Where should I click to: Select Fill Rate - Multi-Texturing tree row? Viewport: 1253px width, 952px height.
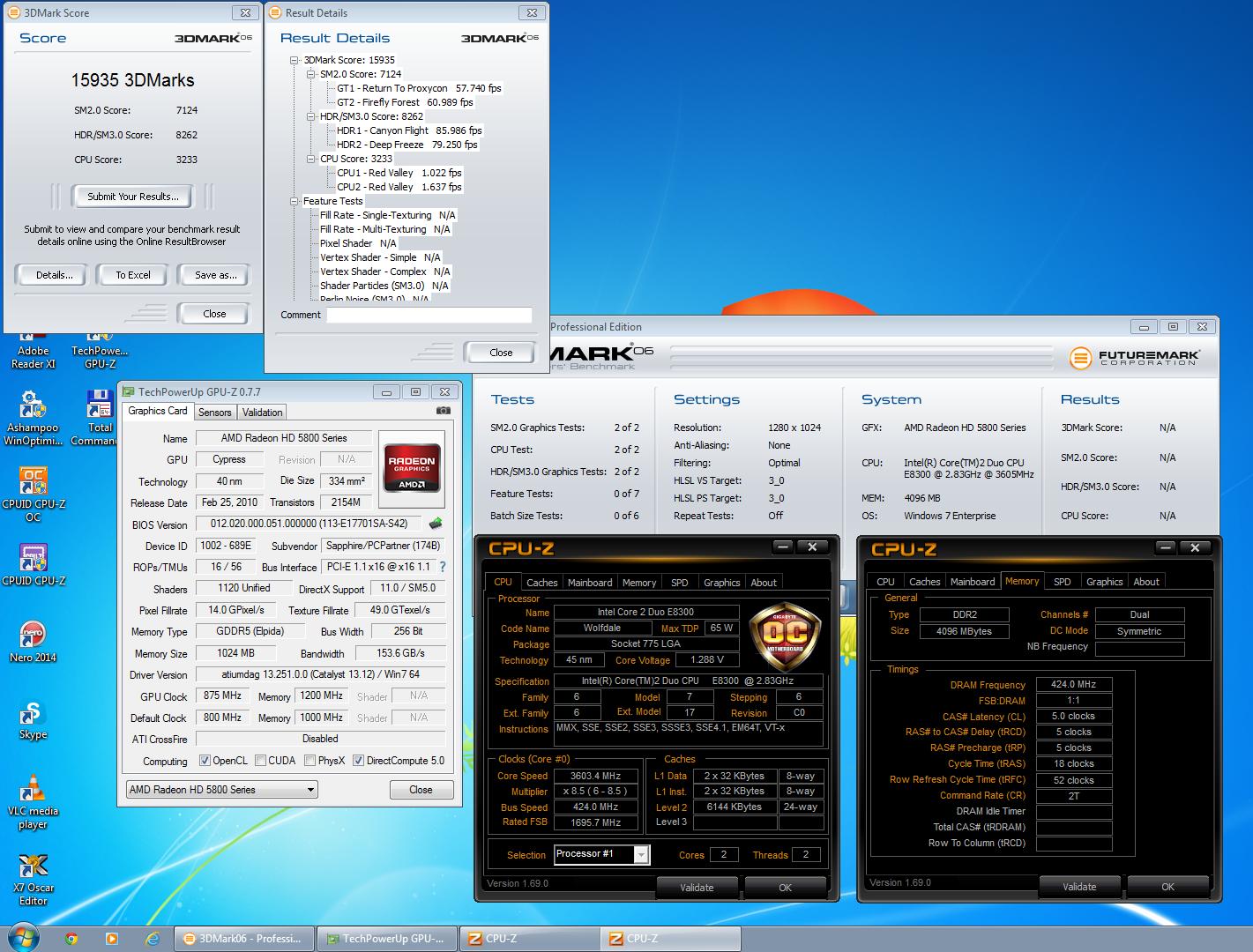point(385,229)
